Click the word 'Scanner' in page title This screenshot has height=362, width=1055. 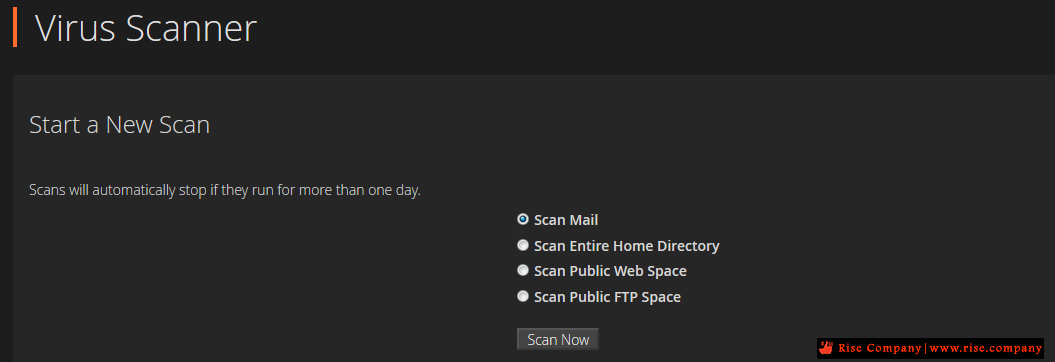[191, 29]
